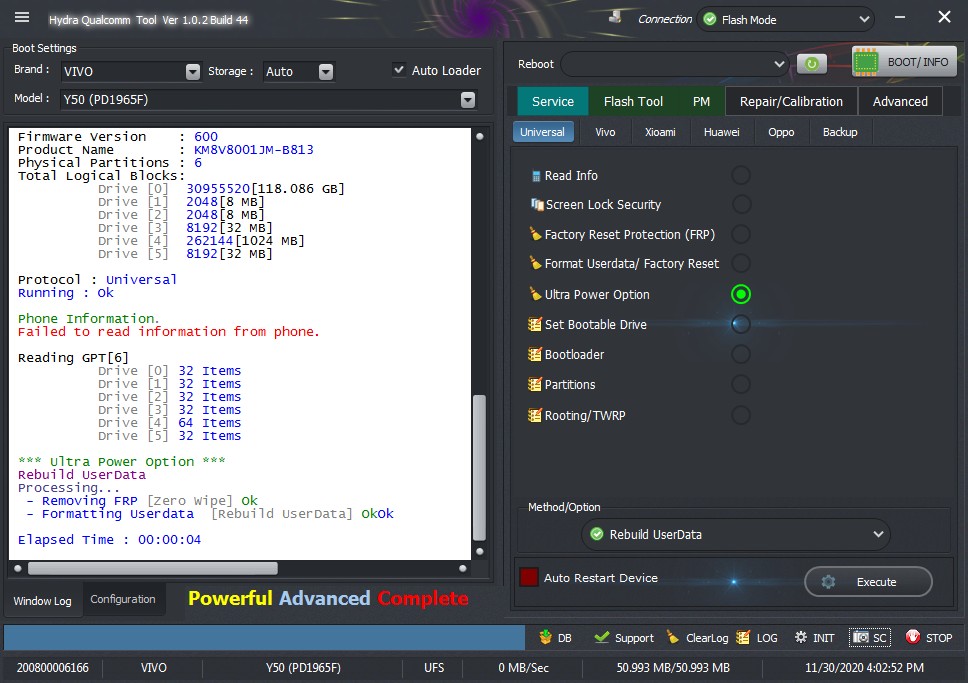Select the Huawei sub-tab

pyautogui.click(x=721, y=132)
